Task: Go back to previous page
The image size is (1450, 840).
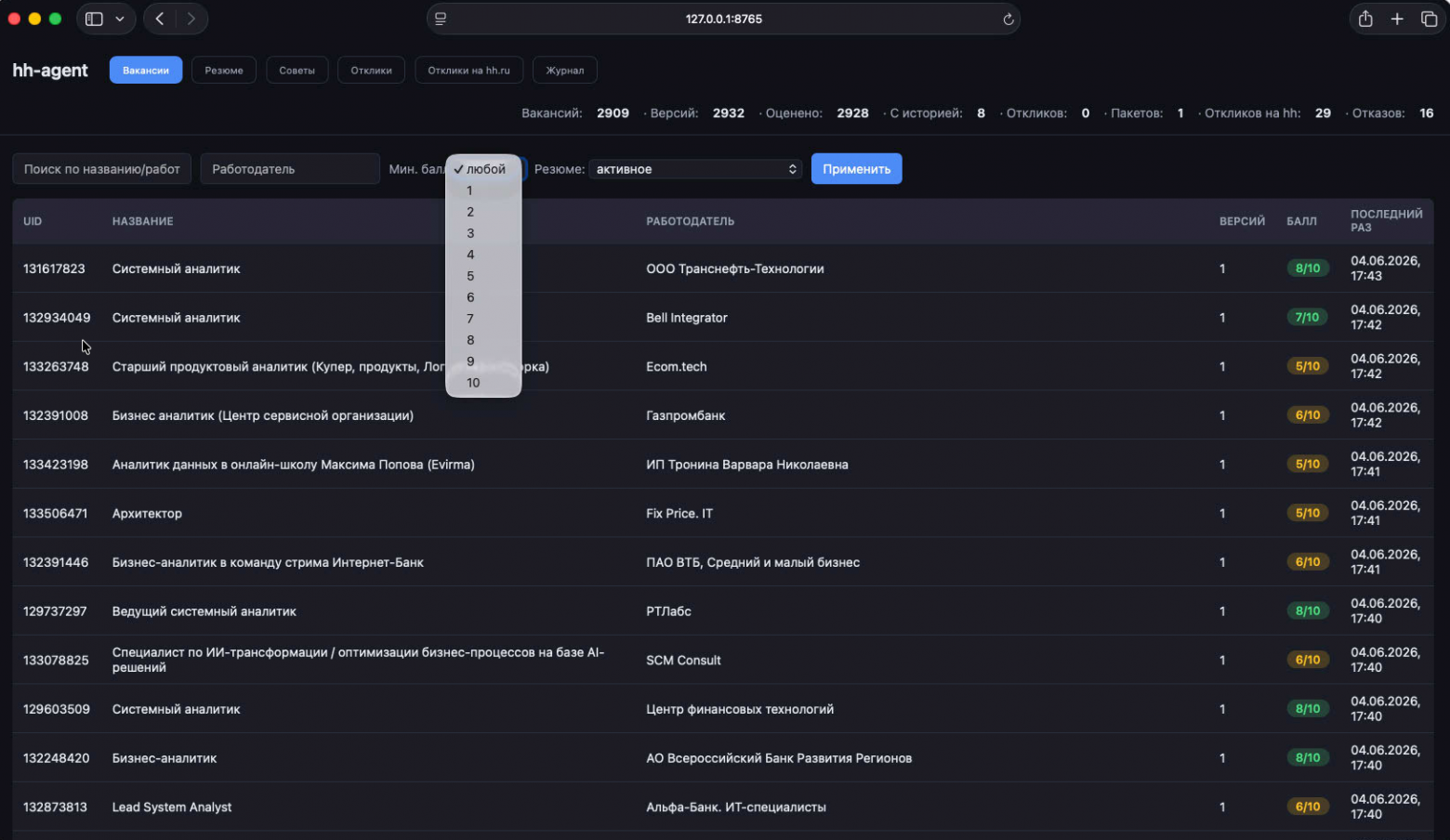Action: tap(160, 19)
